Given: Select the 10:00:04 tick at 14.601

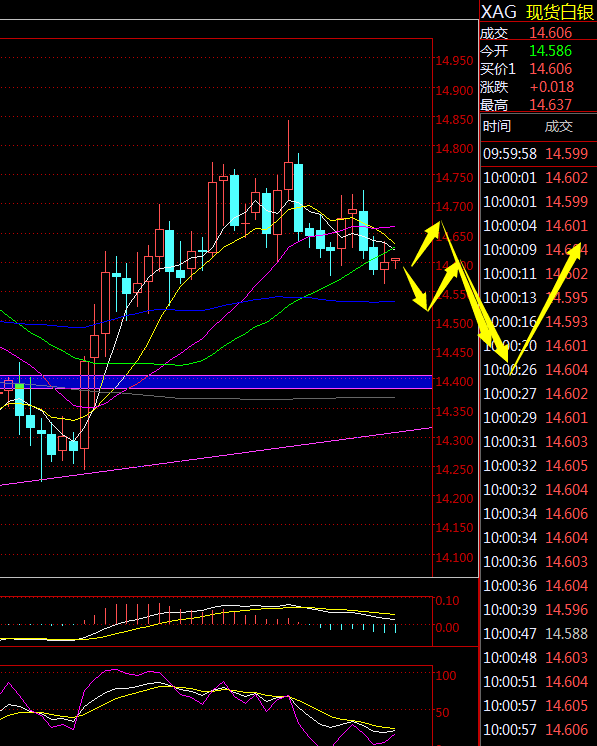Looking at the screenshot, I should point(538,226).
